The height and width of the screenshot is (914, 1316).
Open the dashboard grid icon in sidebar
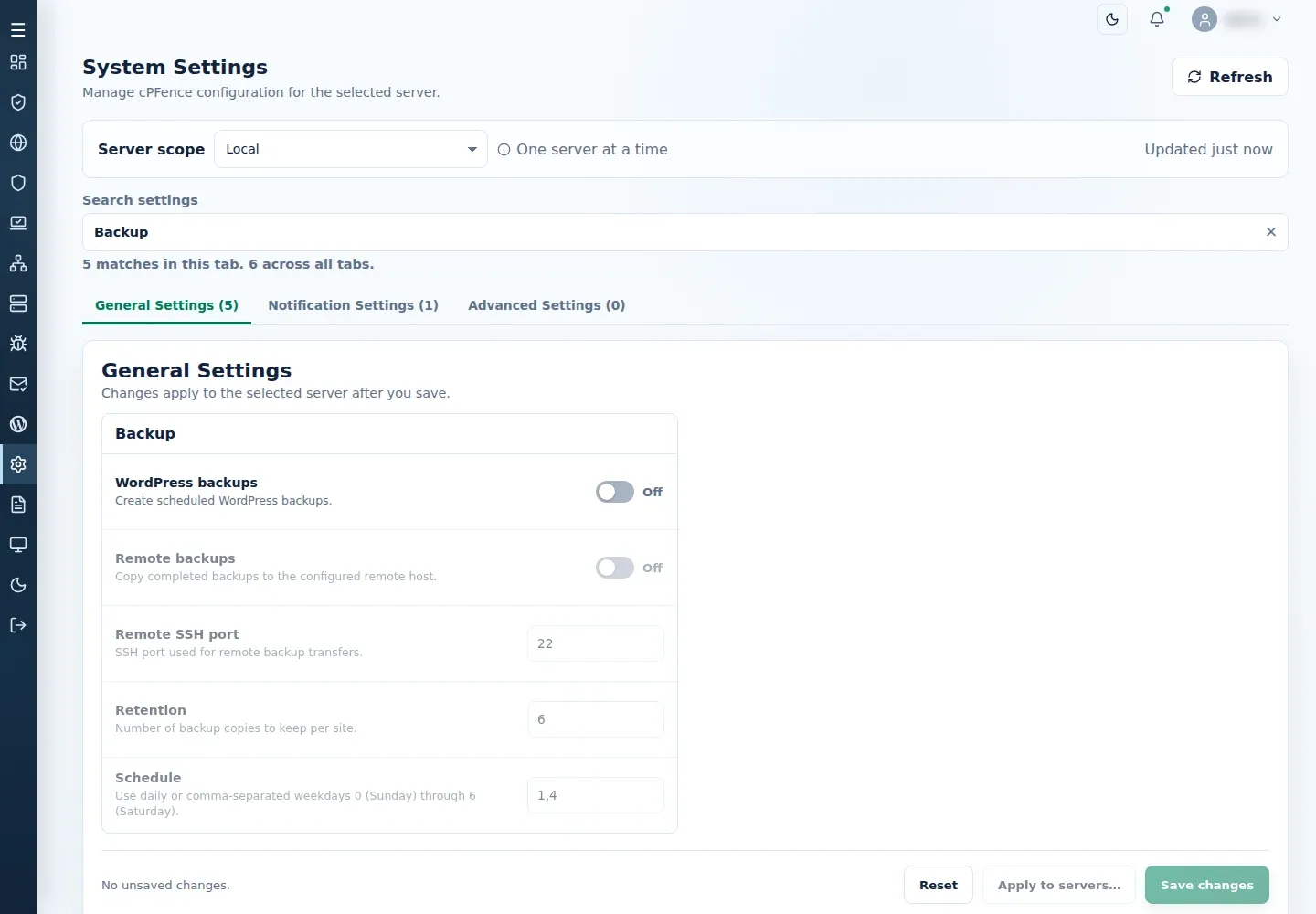coord(18,62)
